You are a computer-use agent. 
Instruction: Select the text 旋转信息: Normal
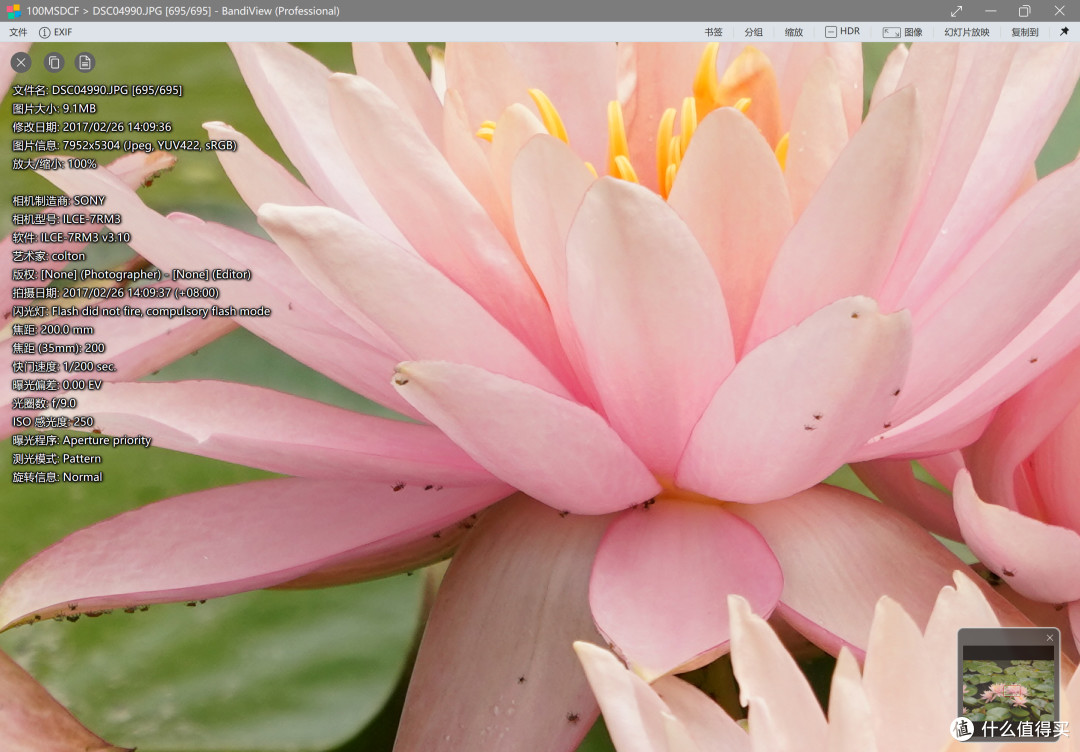[x=57, y=477]
